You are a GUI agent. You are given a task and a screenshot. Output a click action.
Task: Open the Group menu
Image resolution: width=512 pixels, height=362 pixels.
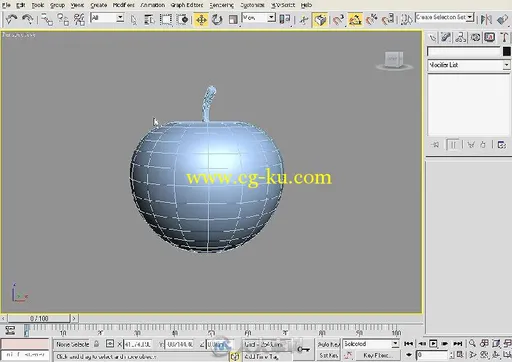tap(57, 5)
